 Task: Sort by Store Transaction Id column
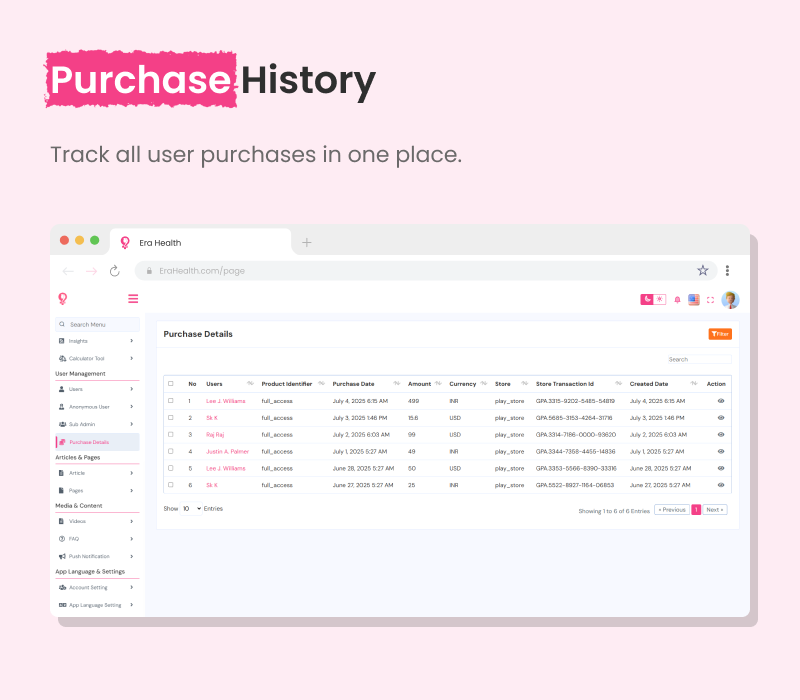(x=618, y=384)
